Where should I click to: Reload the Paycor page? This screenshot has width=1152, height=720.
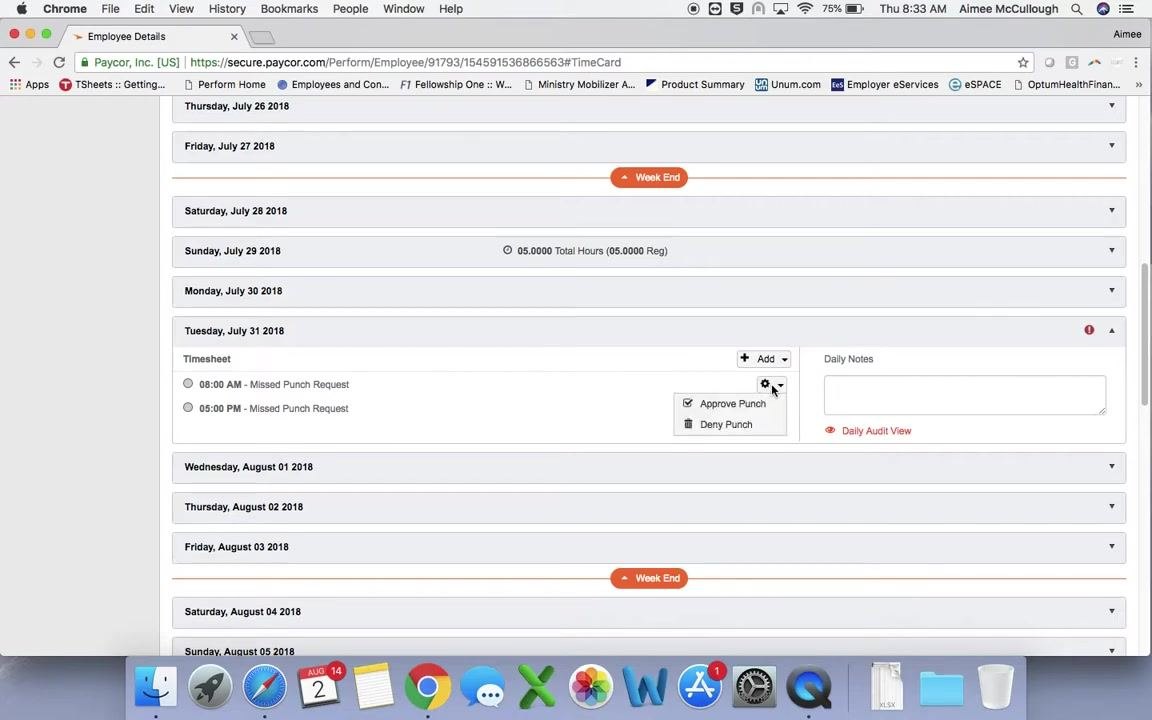click(60, 62)
